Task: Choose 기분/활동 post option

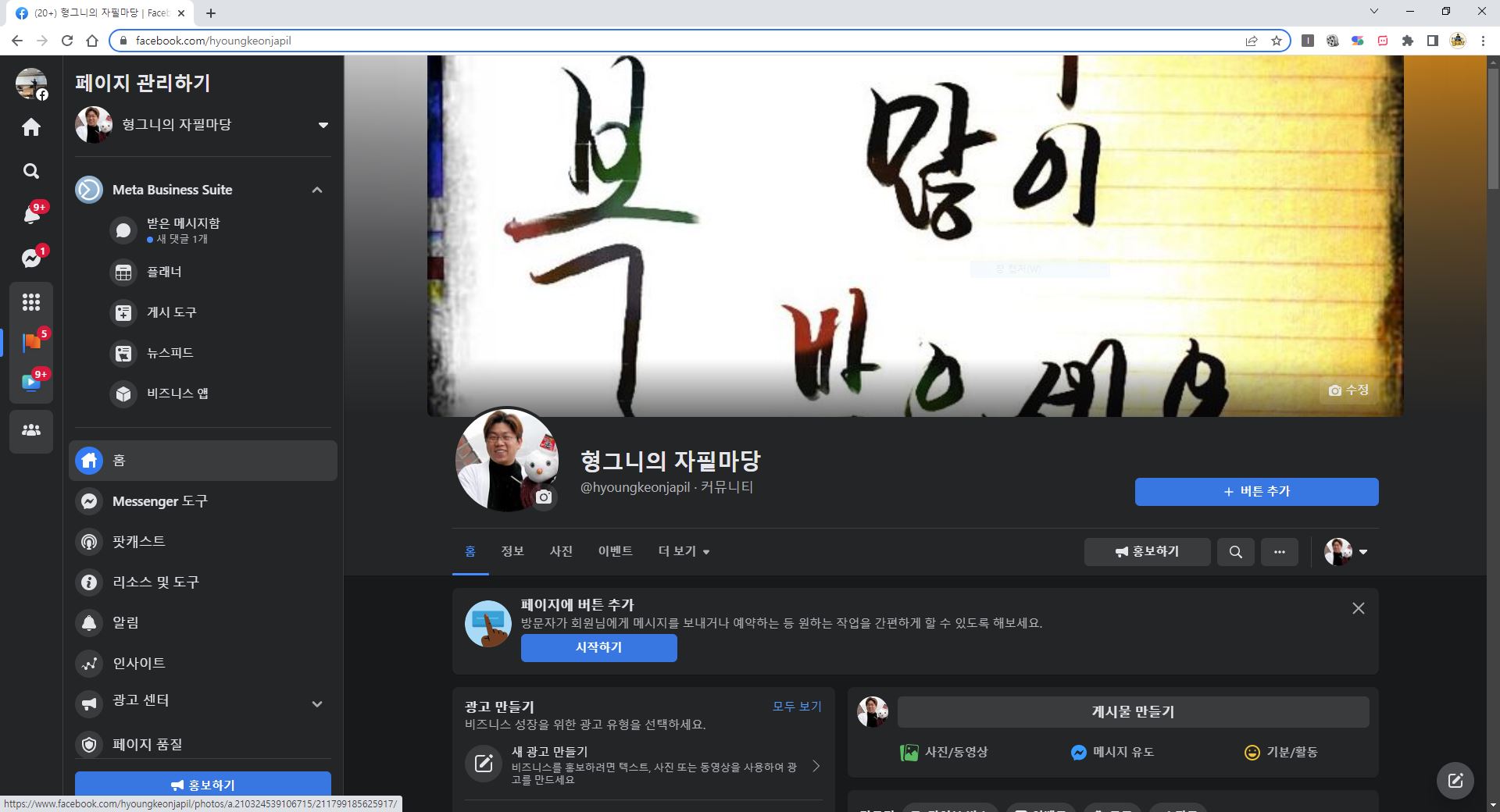Action: (x=1280, y=753)
